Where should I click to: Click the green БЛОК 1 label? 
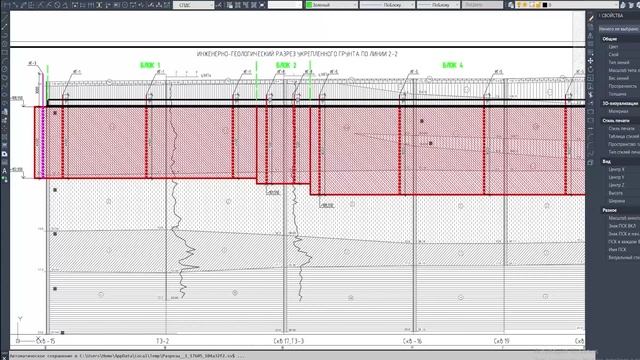(x=150, y=65)
